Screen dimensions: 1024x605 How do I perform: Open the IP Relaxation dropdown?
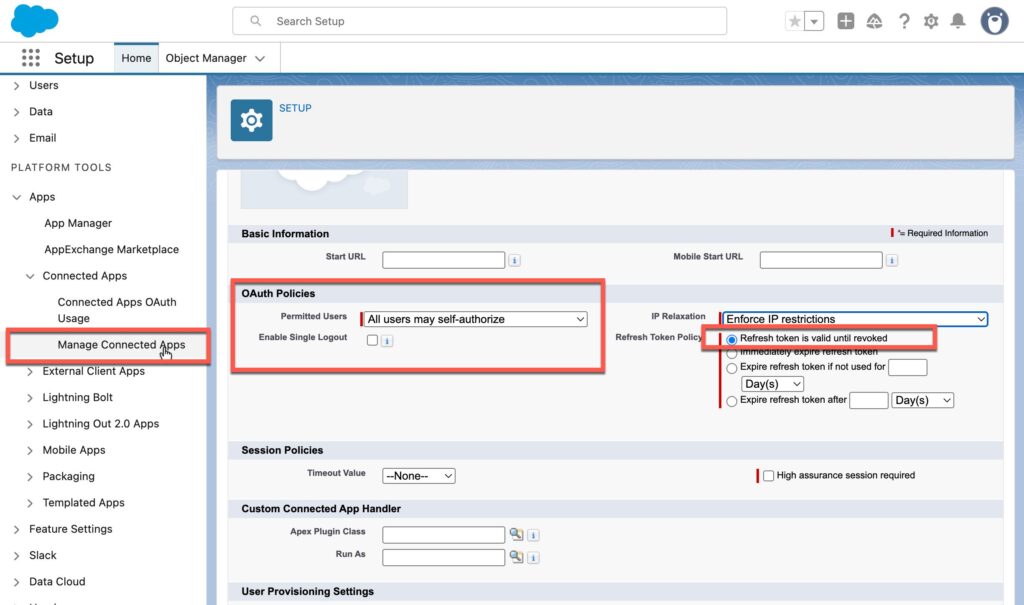pyautogui.click(x=855, y=319)
